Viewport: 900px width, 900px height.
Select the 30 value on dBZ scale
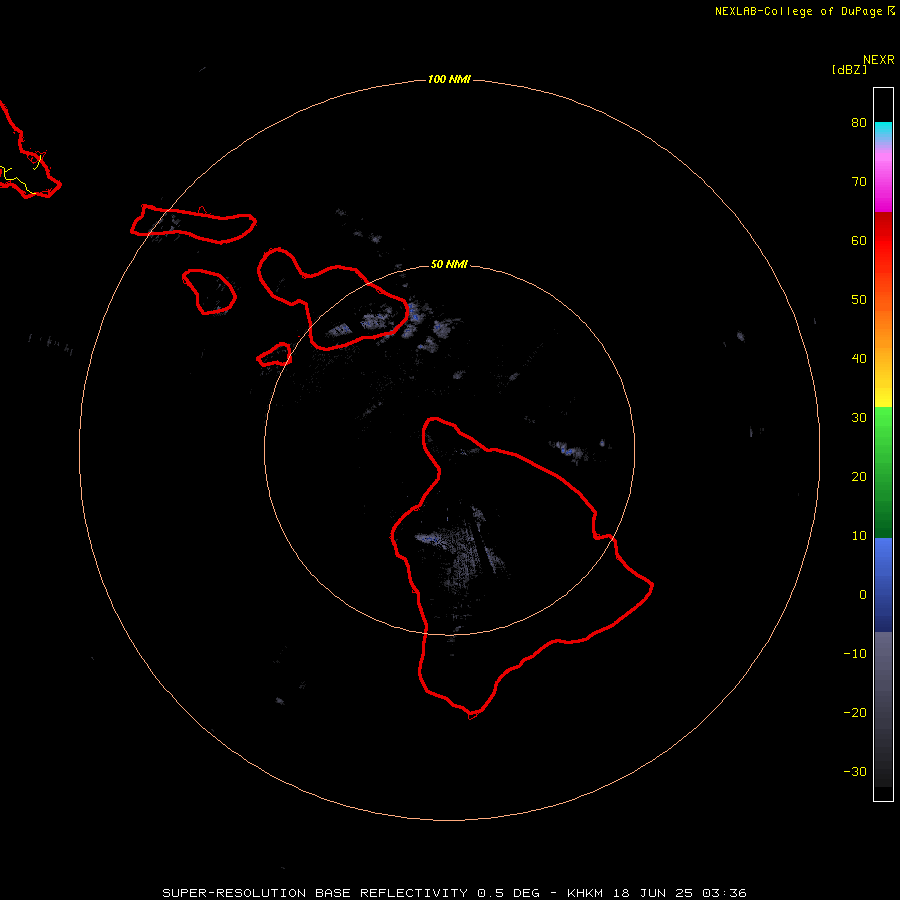coord(859,418)
